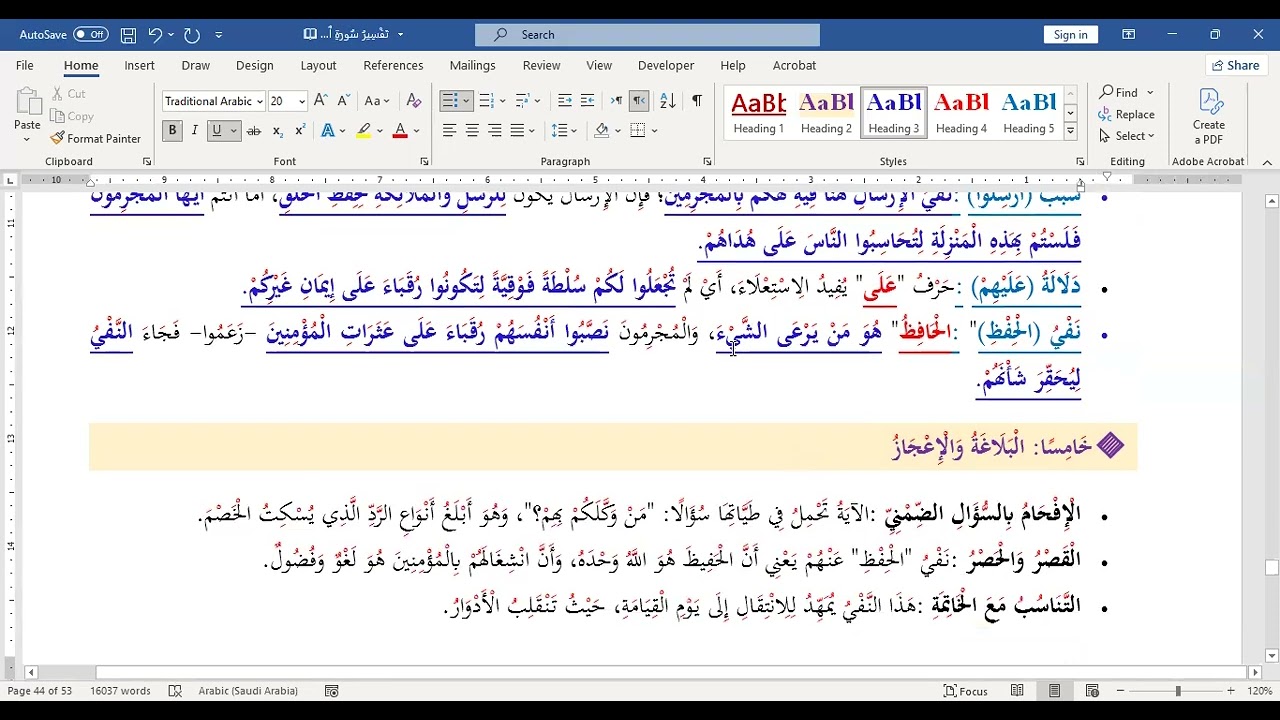1280x720 pixels.
Task: Apply subscript formatting
Action: [x=278, y=131]
